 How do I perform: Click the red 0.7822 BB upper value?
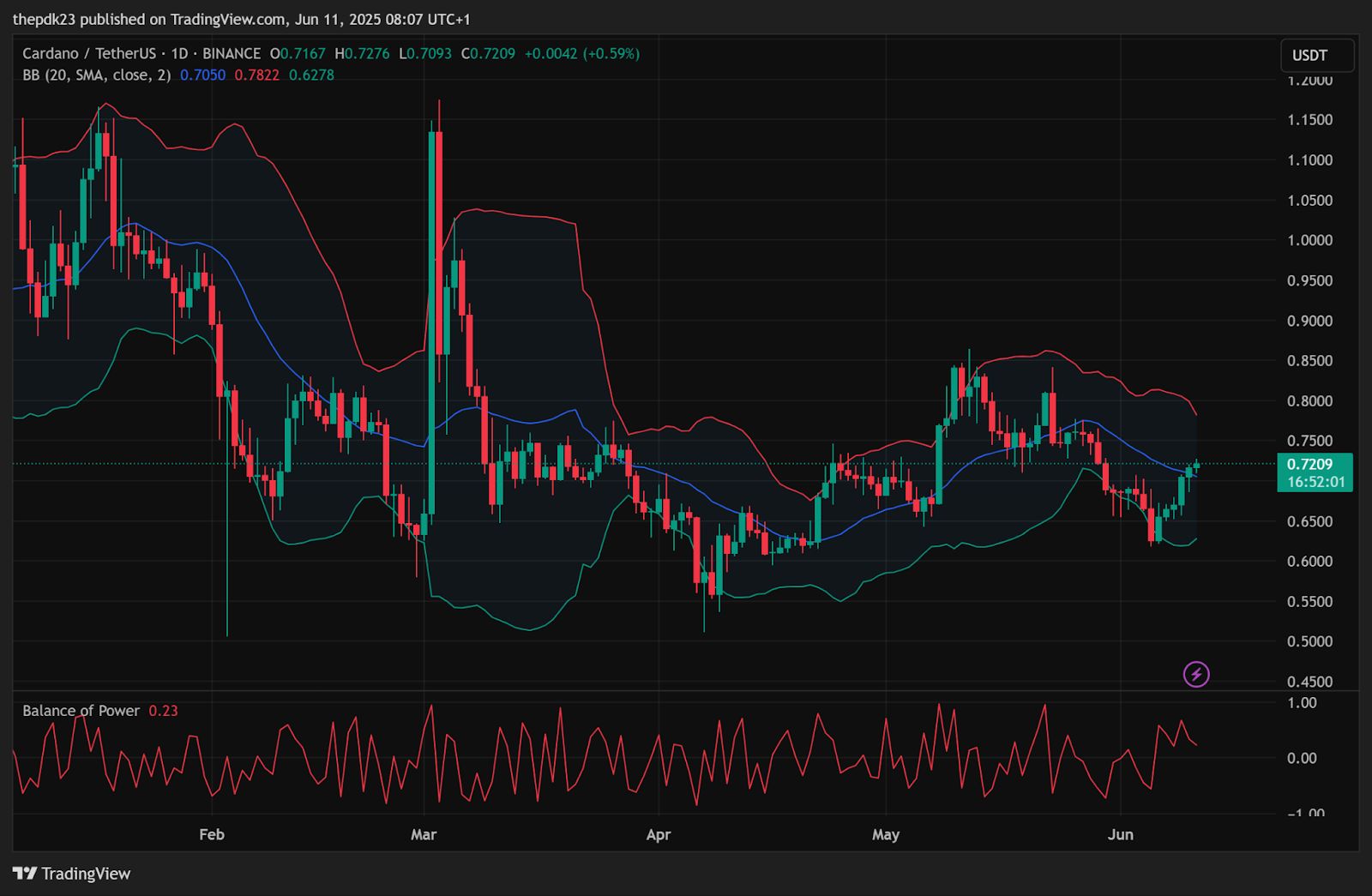(257, 75)
